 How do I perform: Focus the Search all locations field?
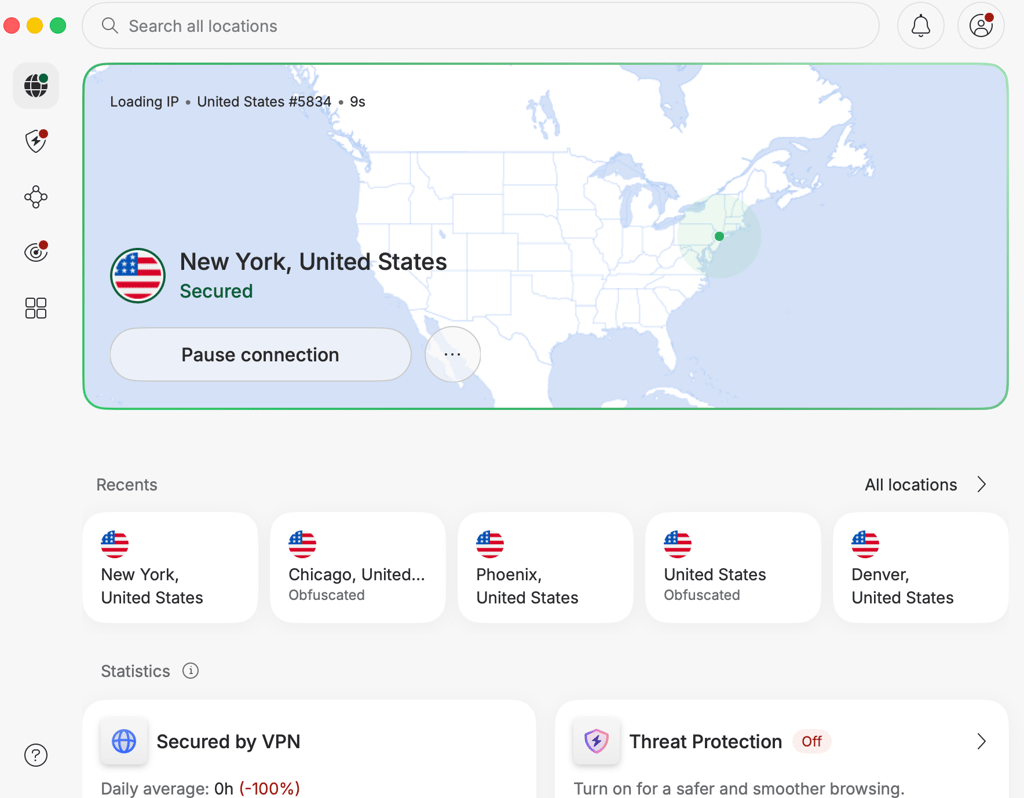[481, 26]
